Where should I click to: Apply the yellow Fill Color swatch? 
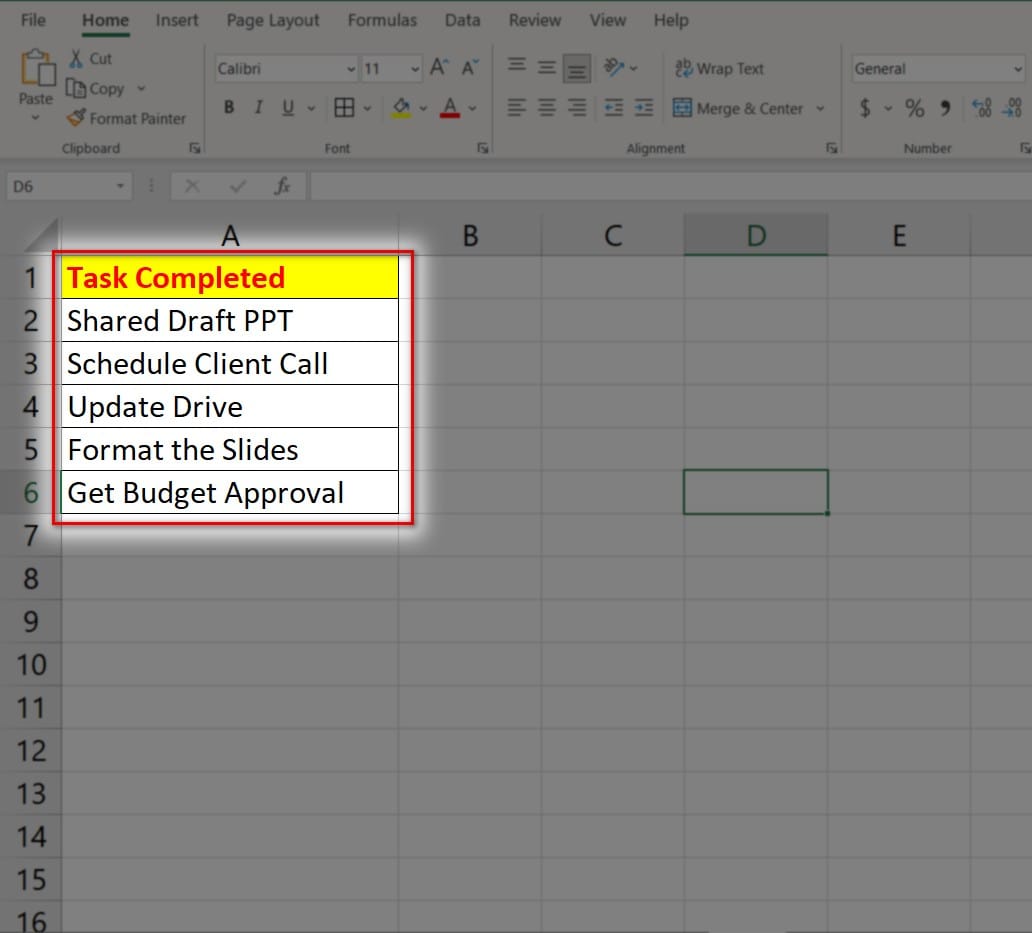point(401,108)
